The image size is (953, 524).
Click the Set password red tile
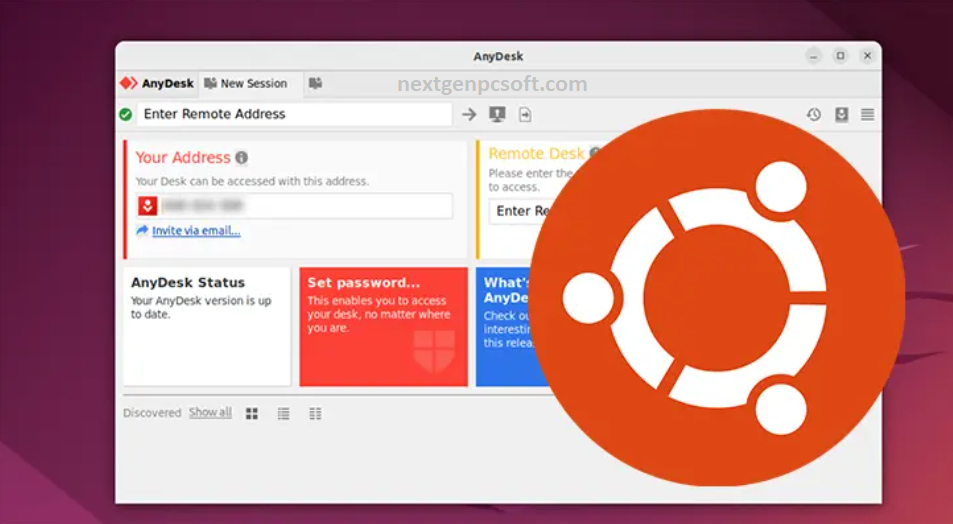click(x=383, y=326)
